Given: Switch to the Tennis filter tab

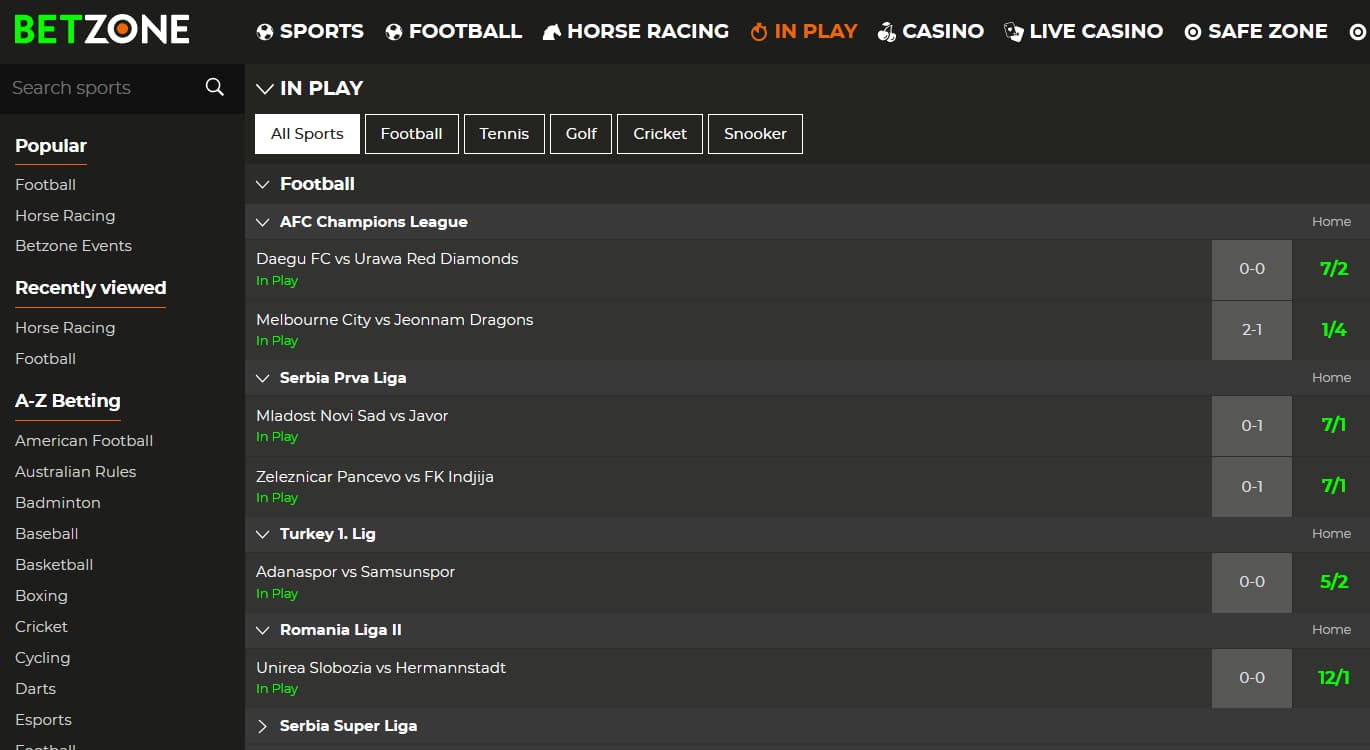Looking at the screenshot, I should [504, 134].
